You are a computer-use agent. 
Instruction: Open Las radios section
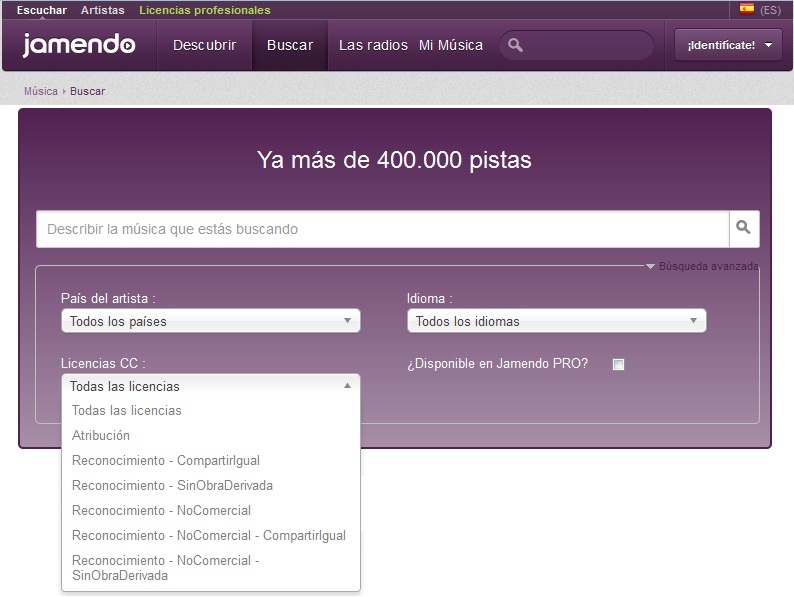click(373, 45)
